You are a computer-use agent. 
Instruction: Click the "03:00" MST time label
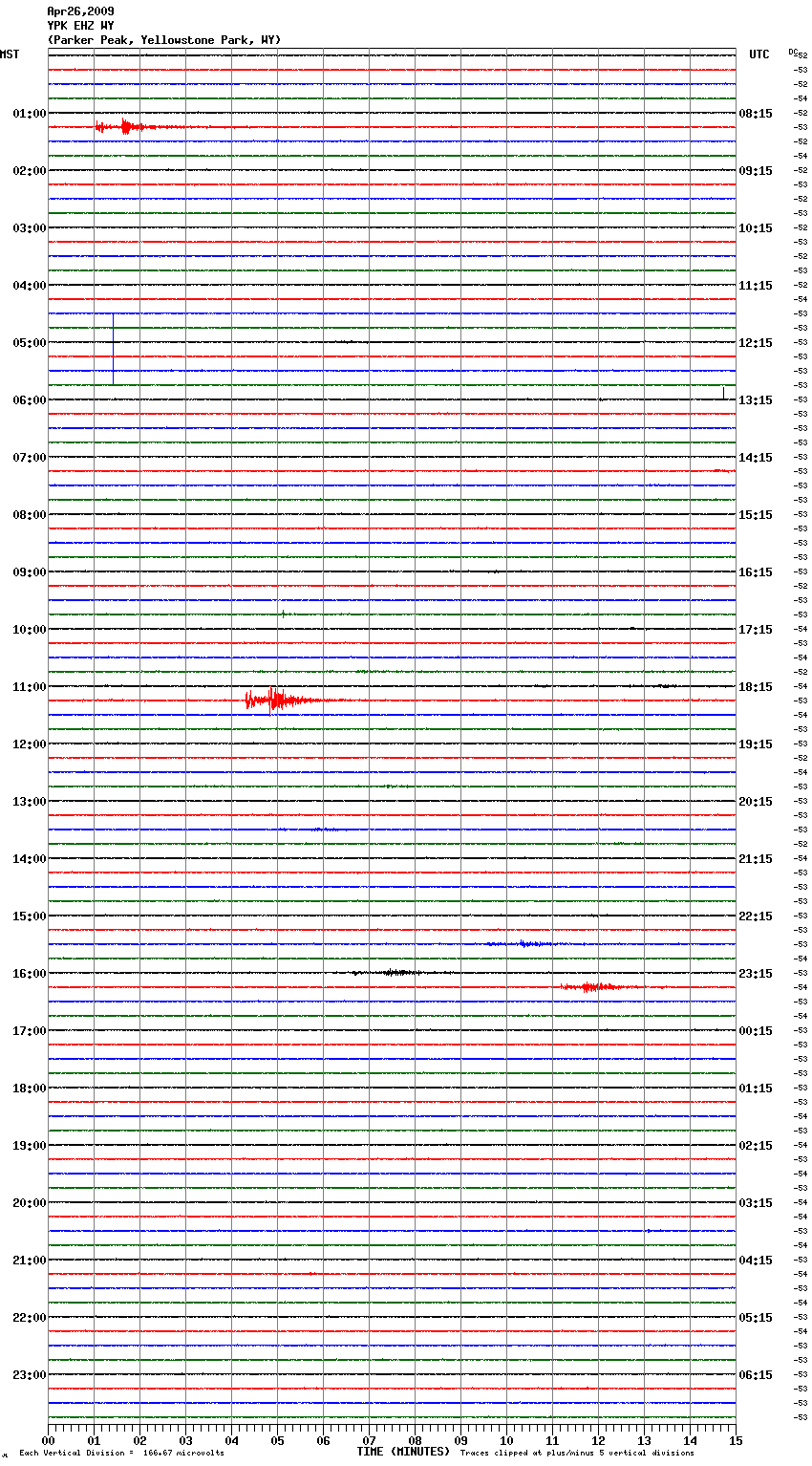click(30, 228)
